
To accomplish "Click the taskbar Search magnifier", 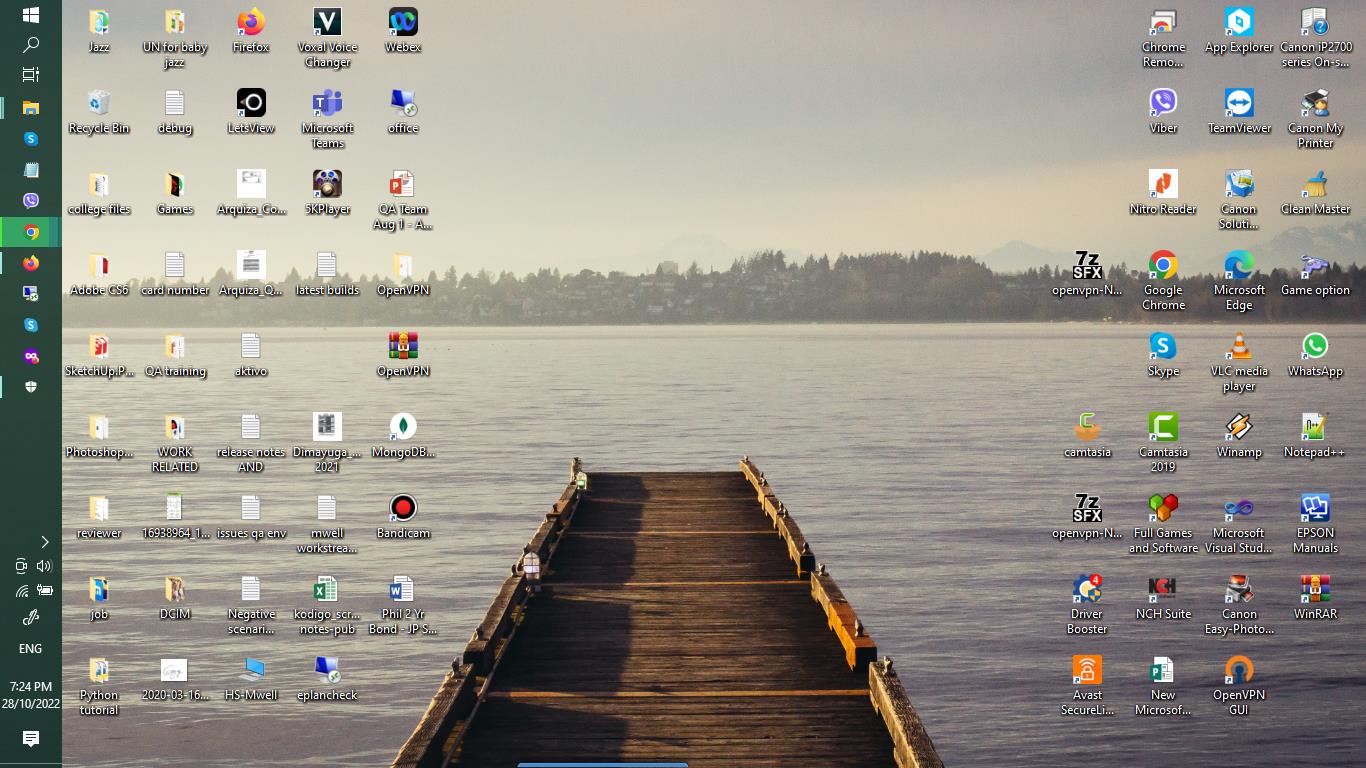I will (31, 45).
